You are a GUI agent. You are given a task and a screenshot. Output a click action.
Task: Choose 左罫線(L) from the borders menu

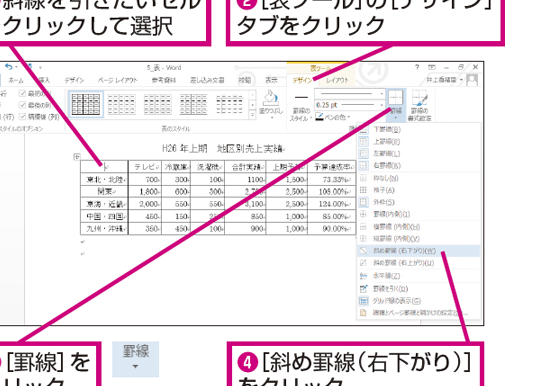(x=419, y=153)
